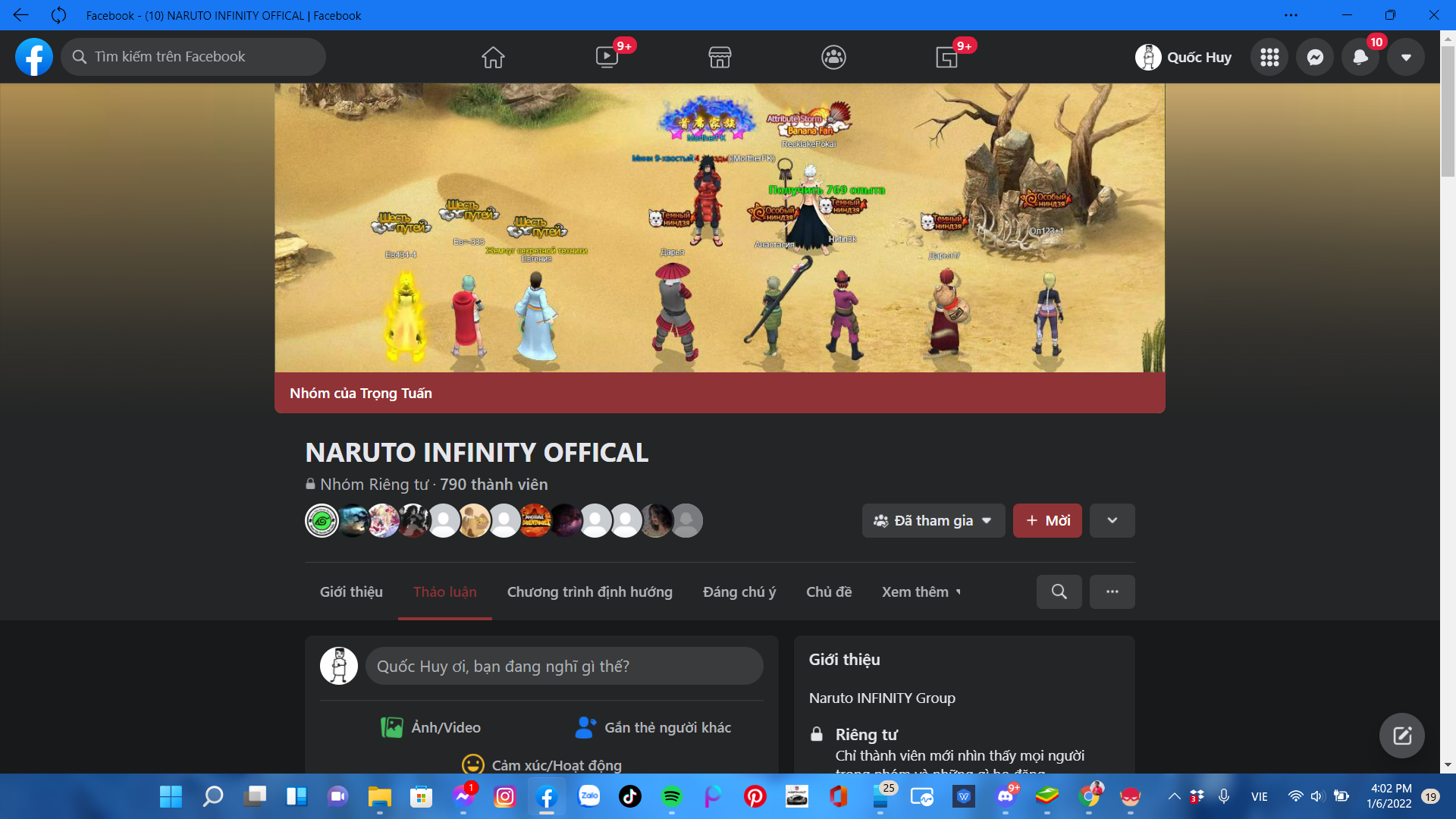
Task: Expand the account dropdown arrow
Action: click(1406, 57)
